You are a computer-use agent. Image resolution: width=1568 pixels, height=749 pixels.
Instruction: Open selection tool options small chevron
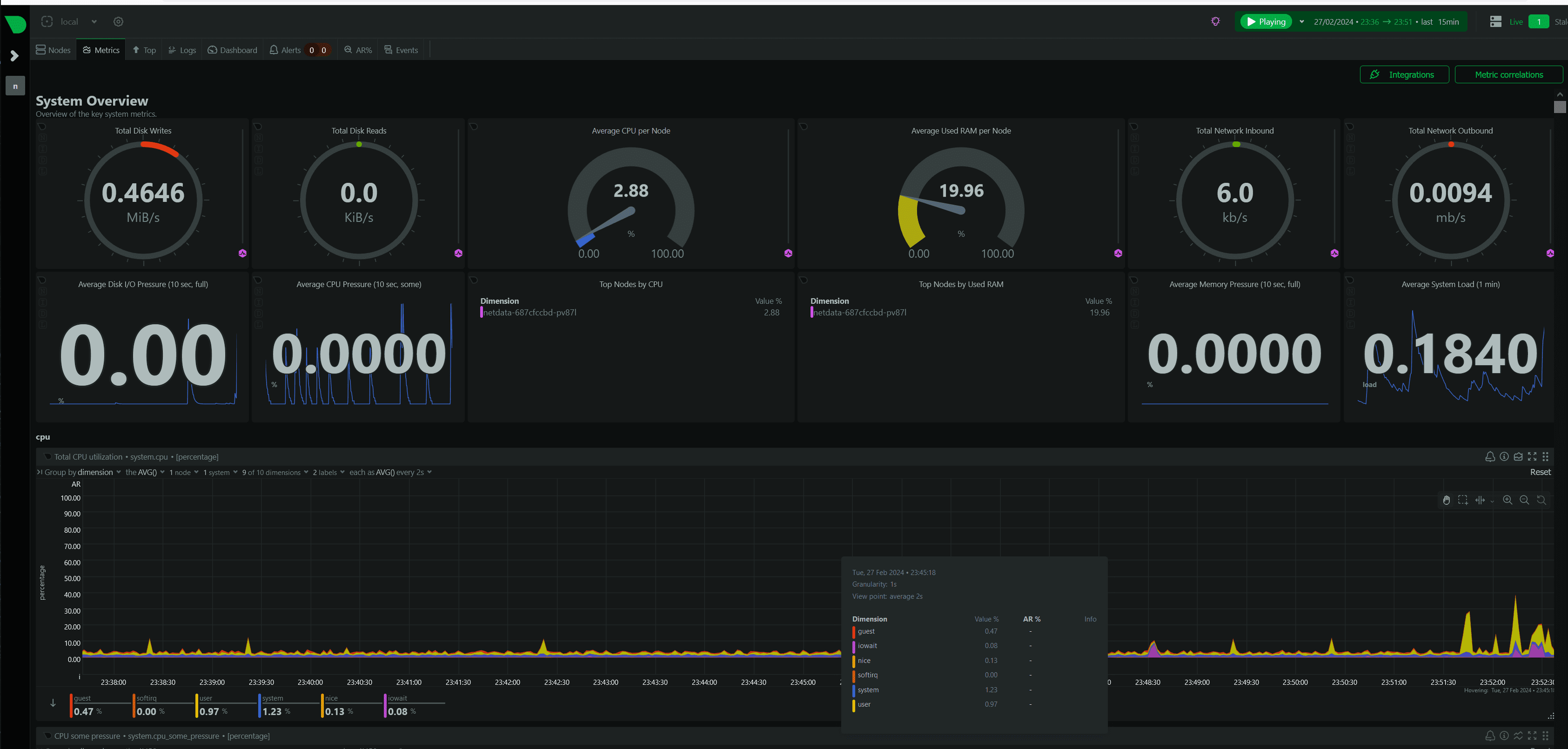1492,502
